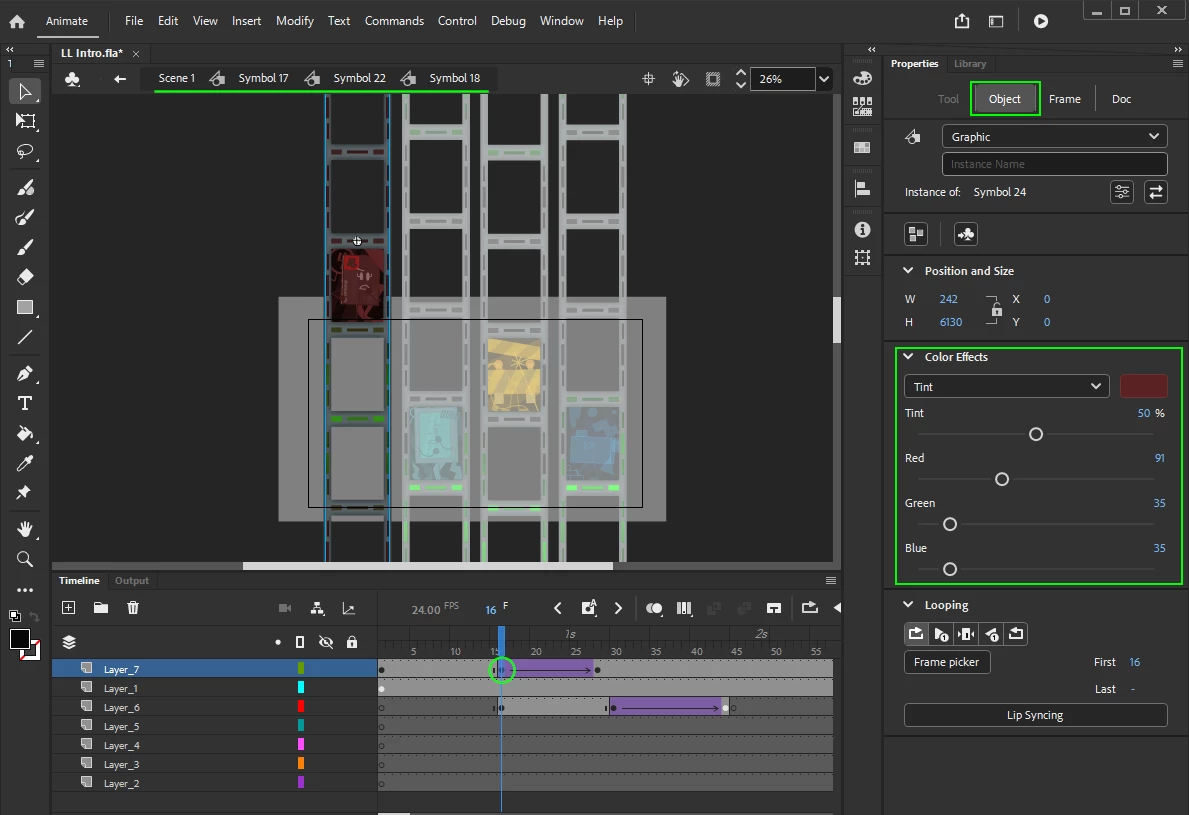Open the Graphic instance type dropdown
1189x815 pixels.
(x=1054, y=137)
